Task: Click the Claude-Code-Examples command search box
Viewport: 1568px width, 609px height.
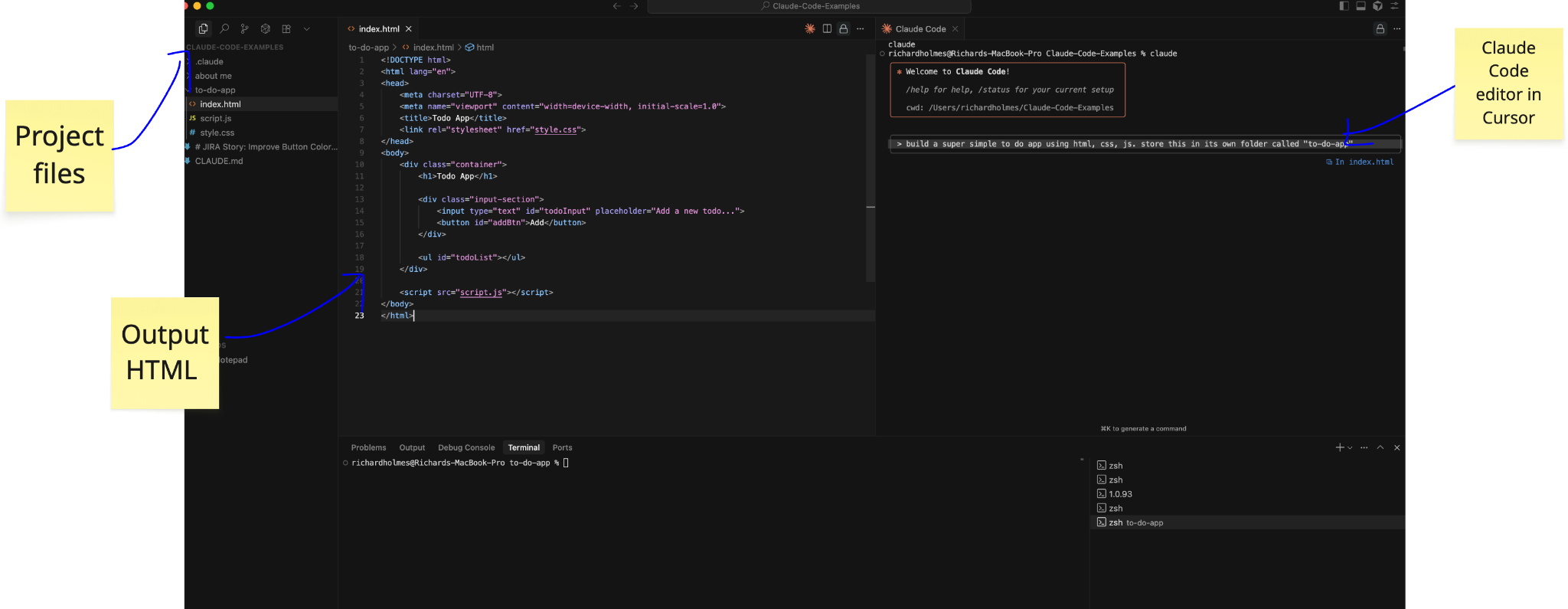Action: (x=809, y=6)
